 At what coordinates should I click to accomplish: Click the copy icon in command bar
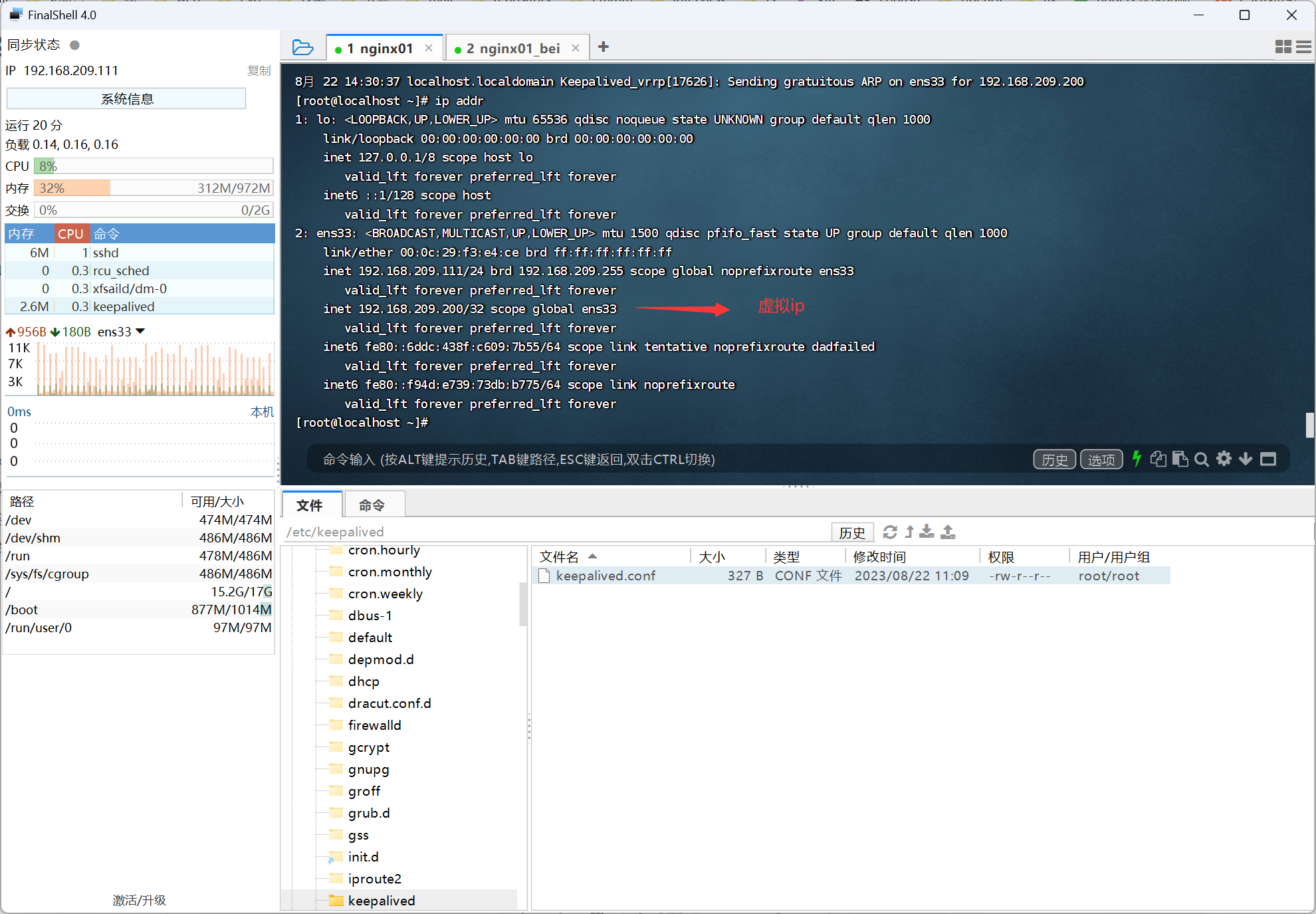point(1158,459)
